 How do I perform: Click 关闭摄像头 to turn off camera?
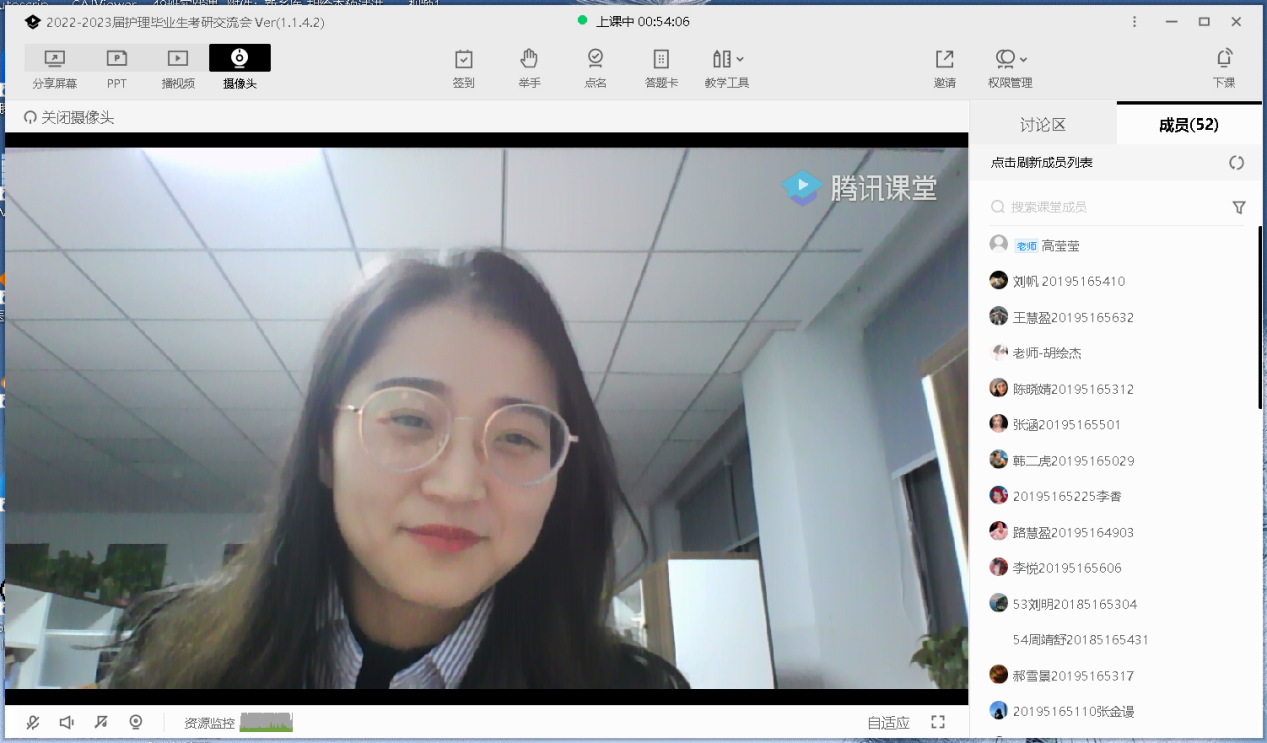click(x=69, y=118)
